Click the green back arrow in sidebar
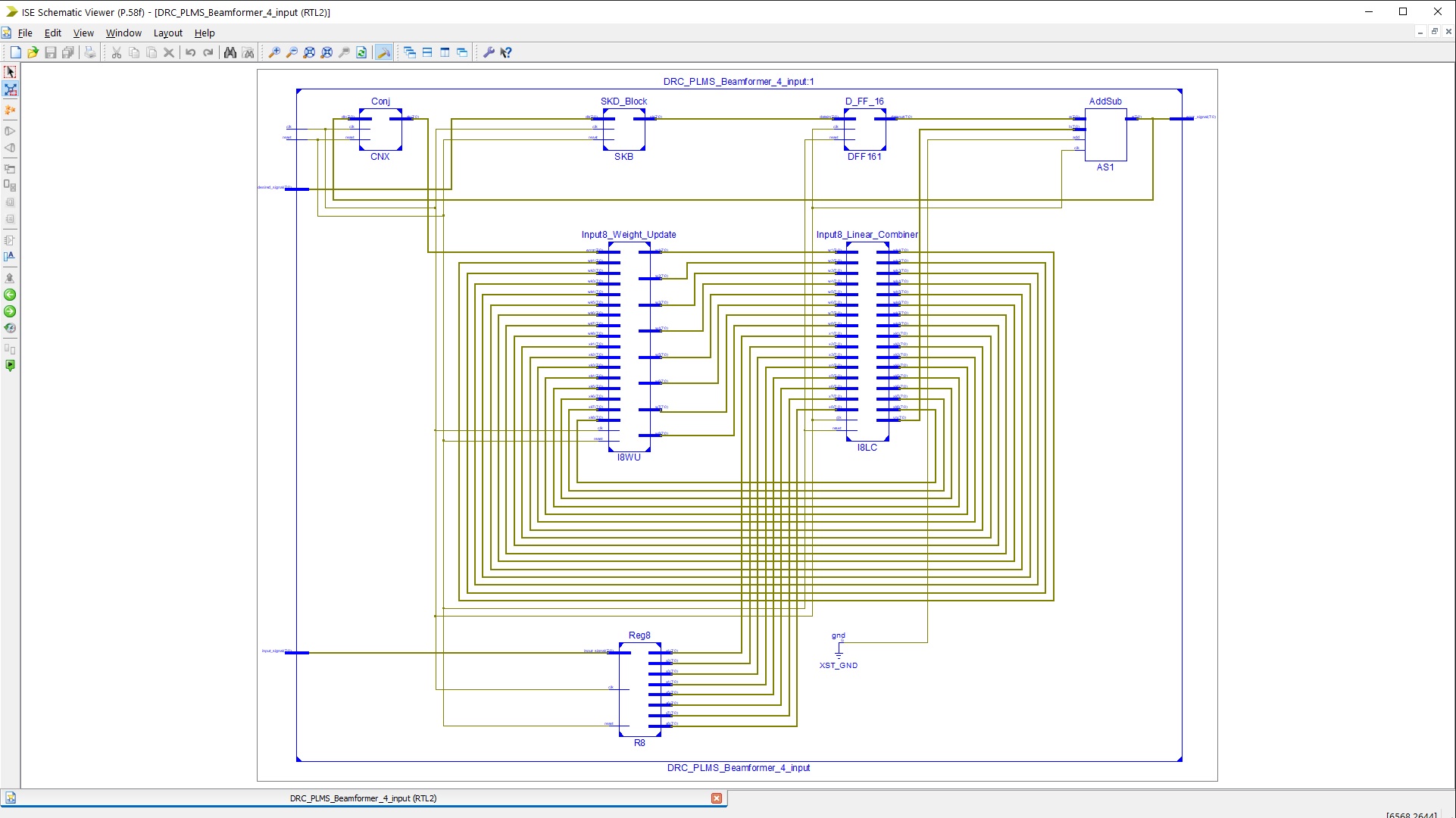 [x=10, y=295]
